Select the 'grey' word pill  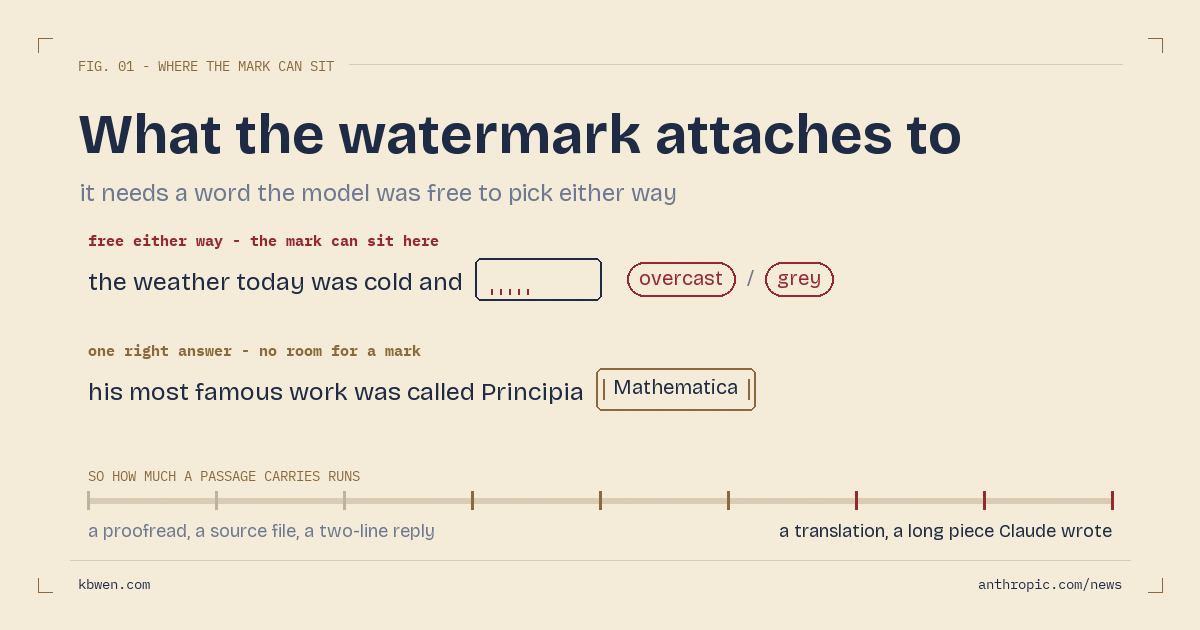[799, 279]
